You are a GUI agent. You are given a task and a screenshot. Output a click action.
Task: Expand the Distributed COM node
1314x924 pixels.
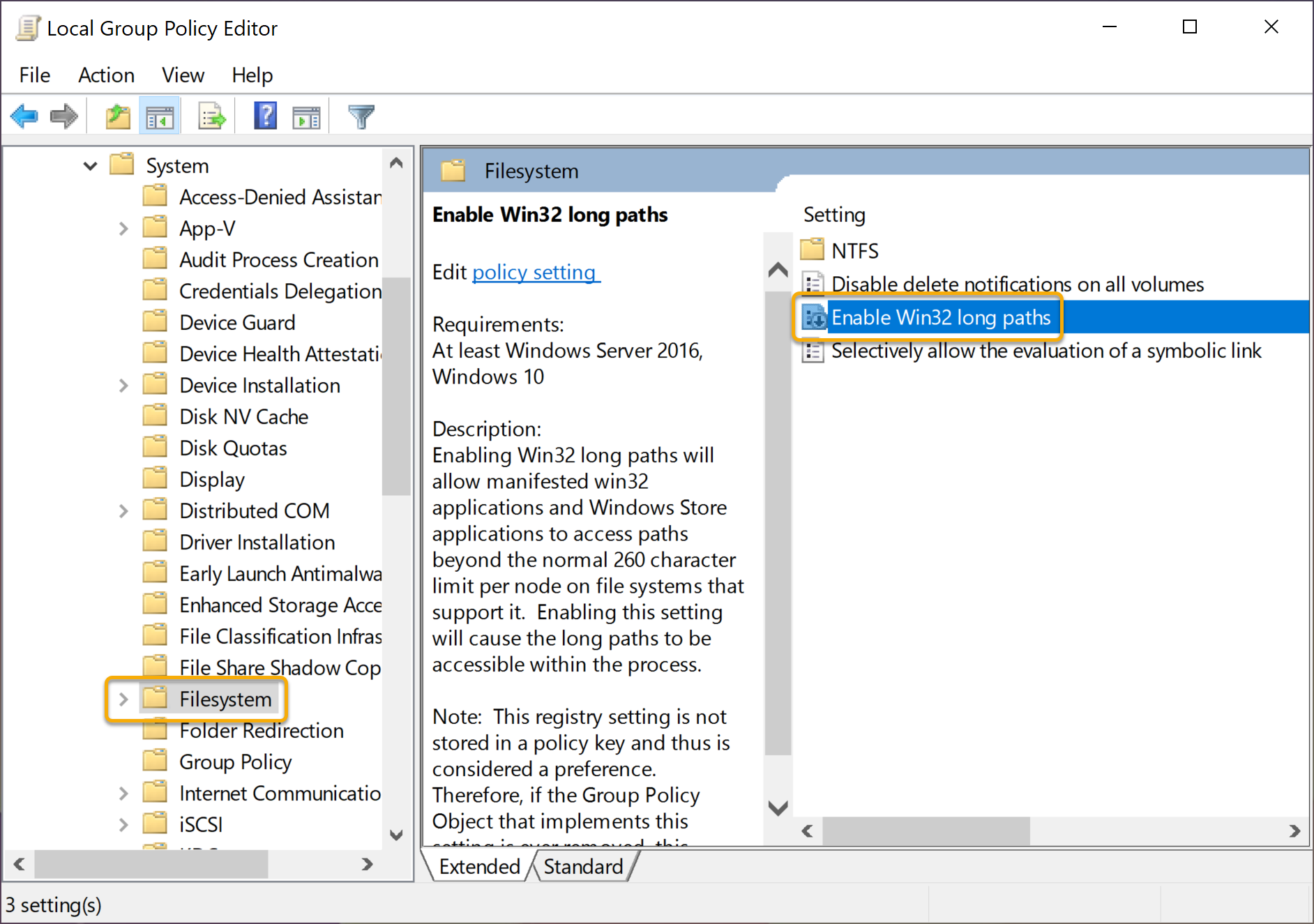pyautogui.click(x=123, y=511)
